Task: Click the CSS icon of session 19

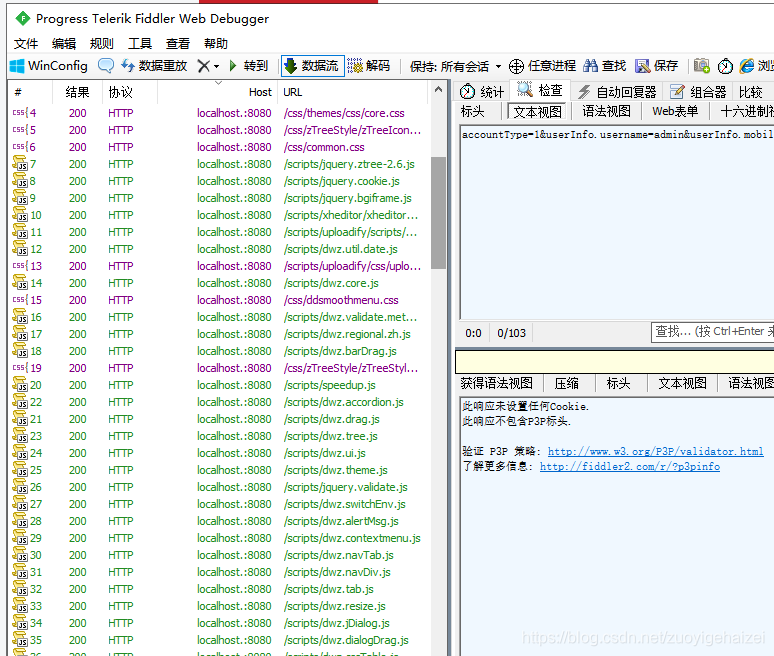Action: [x=20, y=368]
